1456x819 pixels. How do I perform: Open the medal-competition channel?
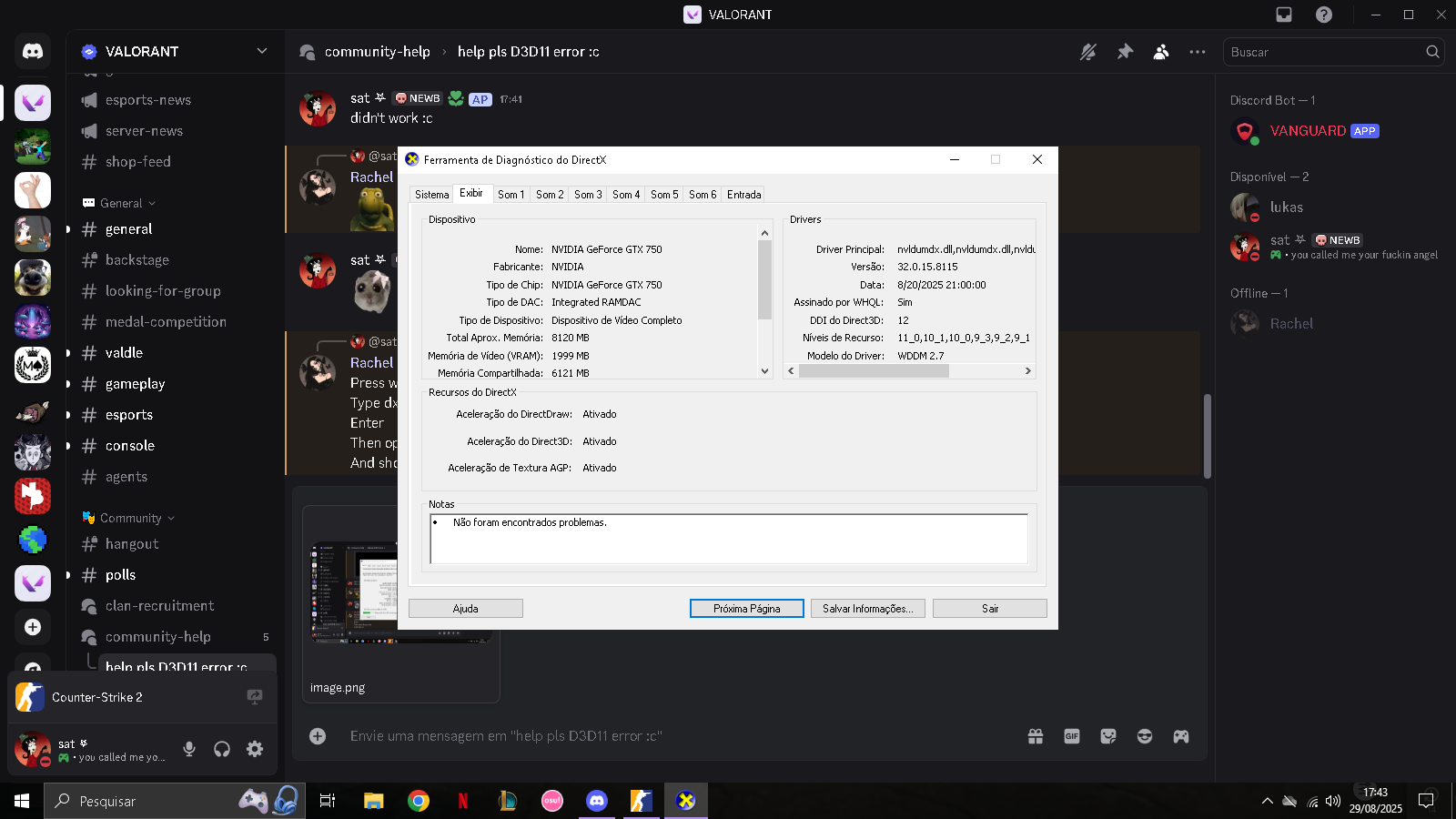166,322
